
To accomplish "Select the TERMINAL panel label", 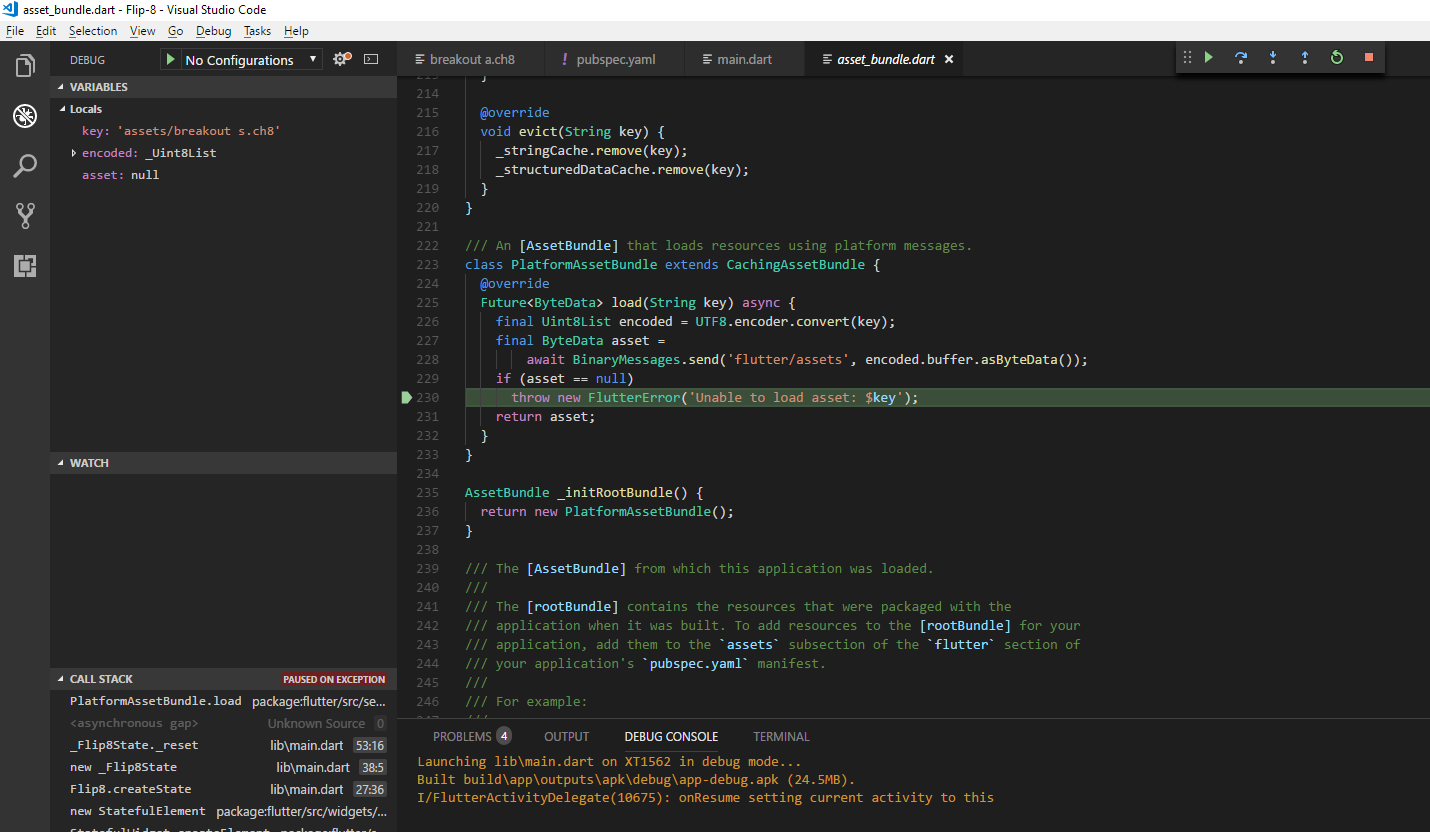I will (x=780, y=736).
